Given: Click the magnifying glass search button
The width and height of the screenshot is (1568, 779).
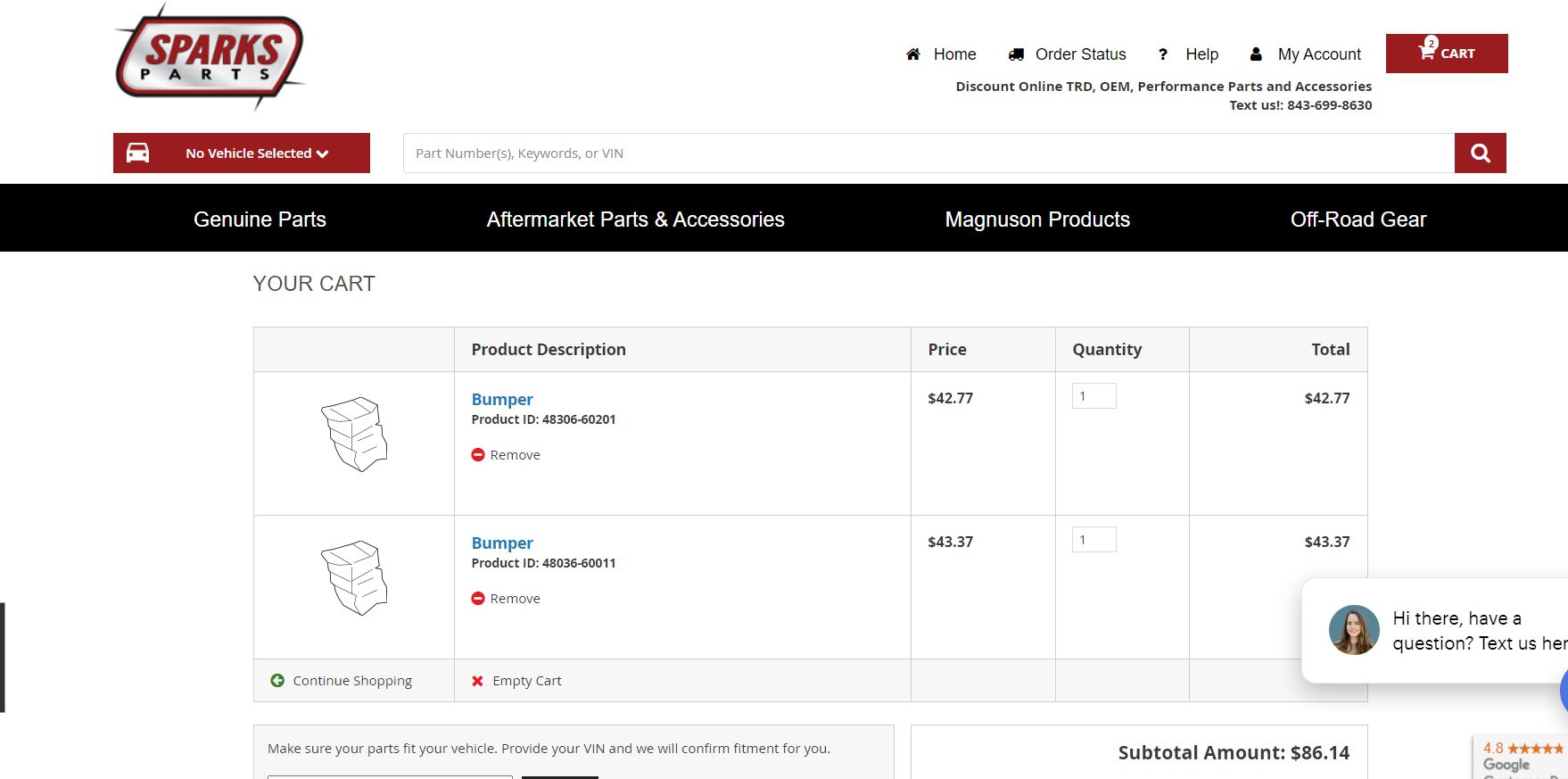Looking at the screenshot, I should coord(1480,153).
